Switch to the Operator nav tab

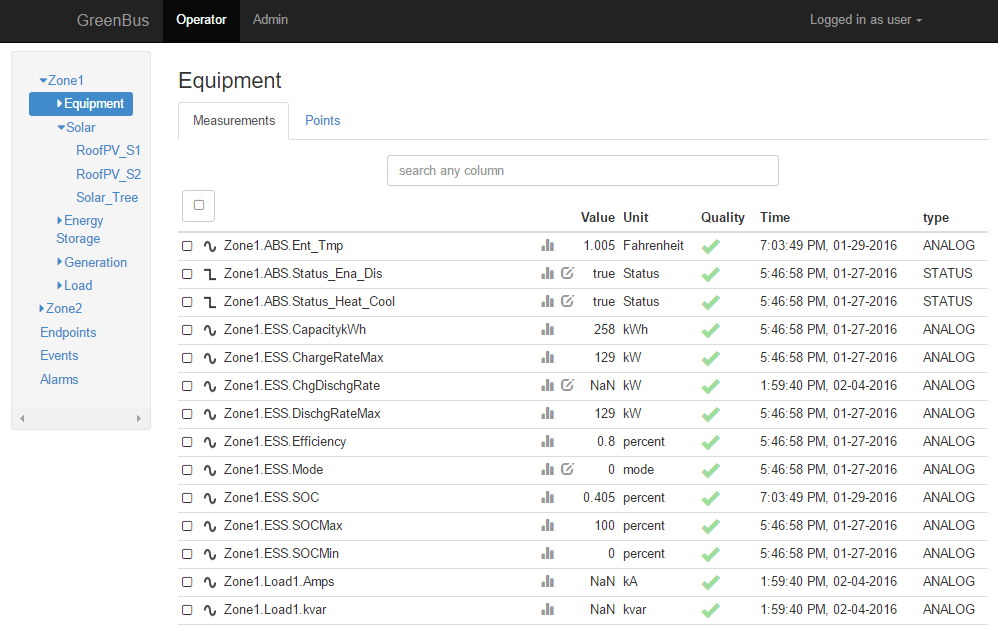(x=201, y=20)
